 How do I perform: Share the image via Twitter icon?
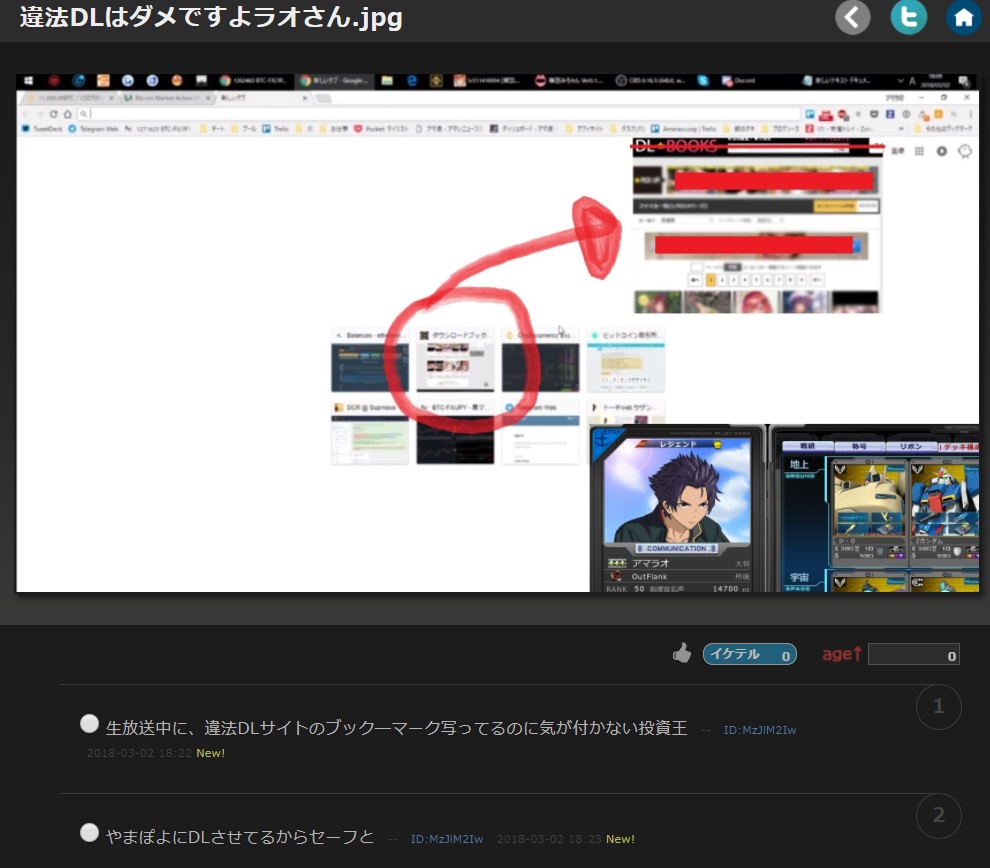coord(908,17)
